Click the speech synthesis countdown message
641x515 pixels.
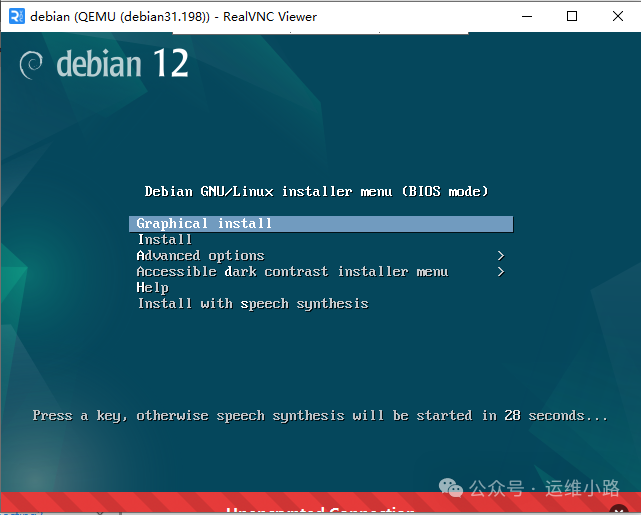pos(320,416)
